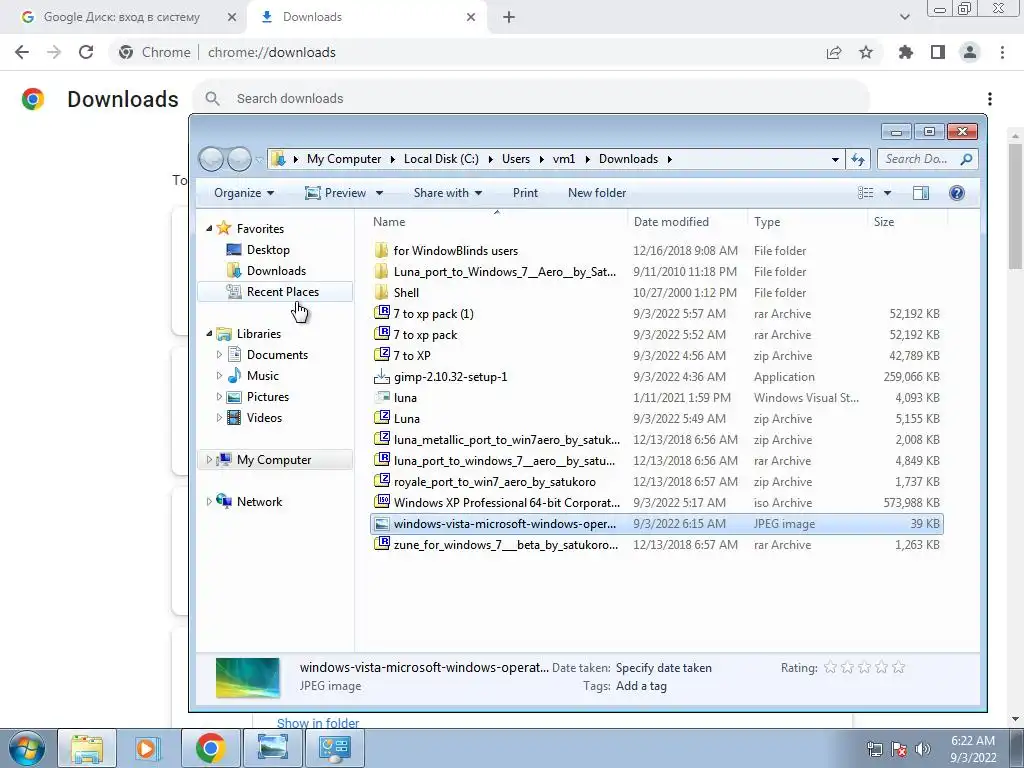Click the change view icon

tap(865, 193)
